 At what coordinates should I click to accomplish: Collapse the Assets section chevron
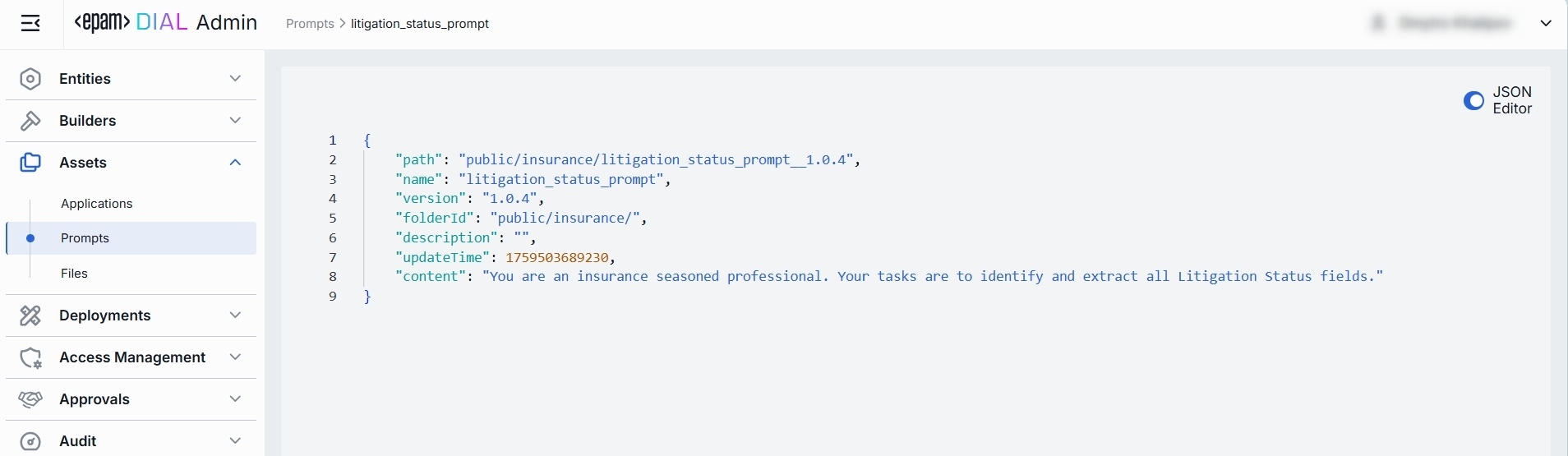235,163
